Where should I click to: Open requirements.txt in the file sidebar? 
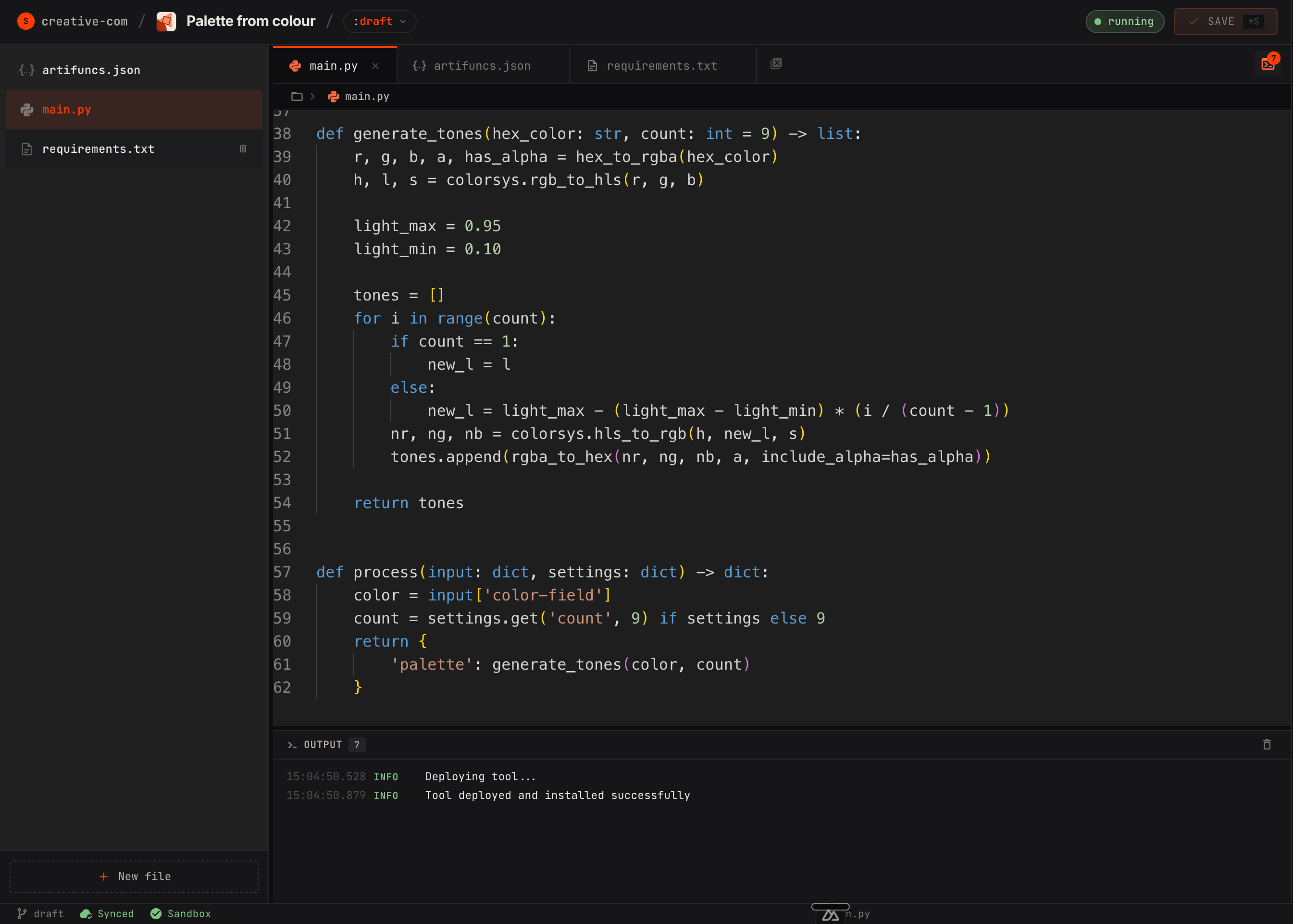[134, 149]
